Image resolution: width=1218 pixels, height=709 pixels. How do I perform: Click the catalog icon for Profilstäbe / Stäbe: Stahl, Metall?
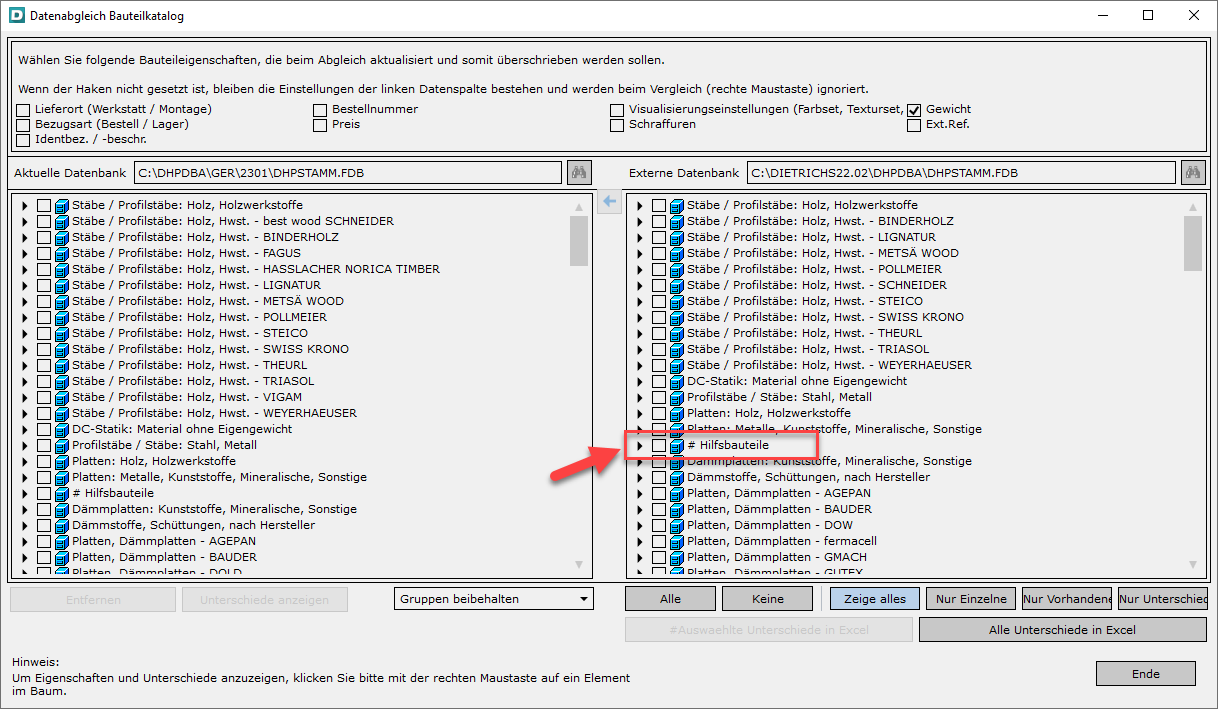60,445
